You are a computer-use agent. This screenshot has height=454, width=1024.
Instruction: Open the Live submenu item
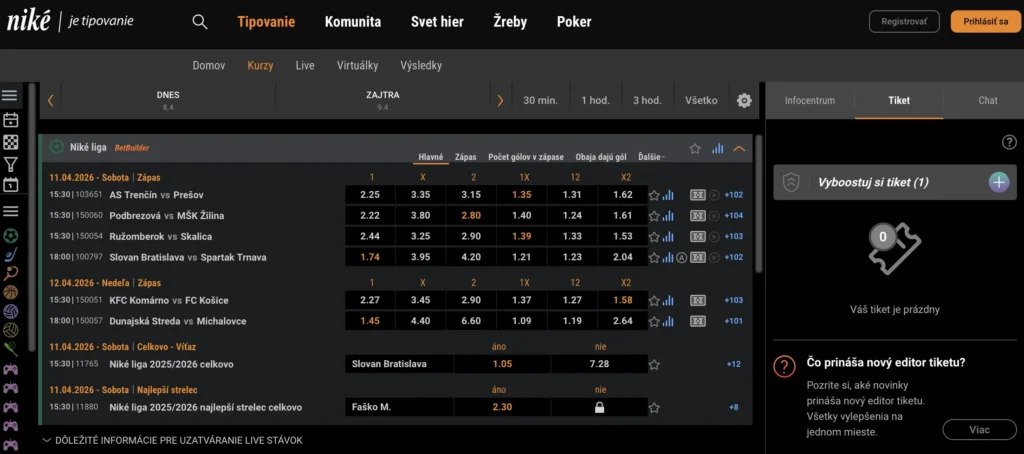point(305,65)
